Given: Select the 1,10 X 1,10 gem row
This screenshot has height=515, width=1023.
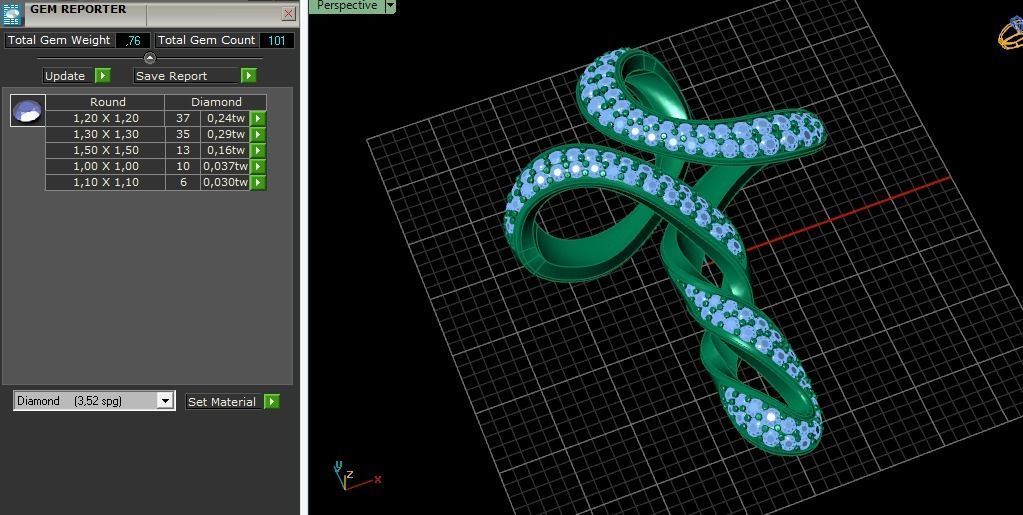Looking at the screenshot, I should pos(156,182).
